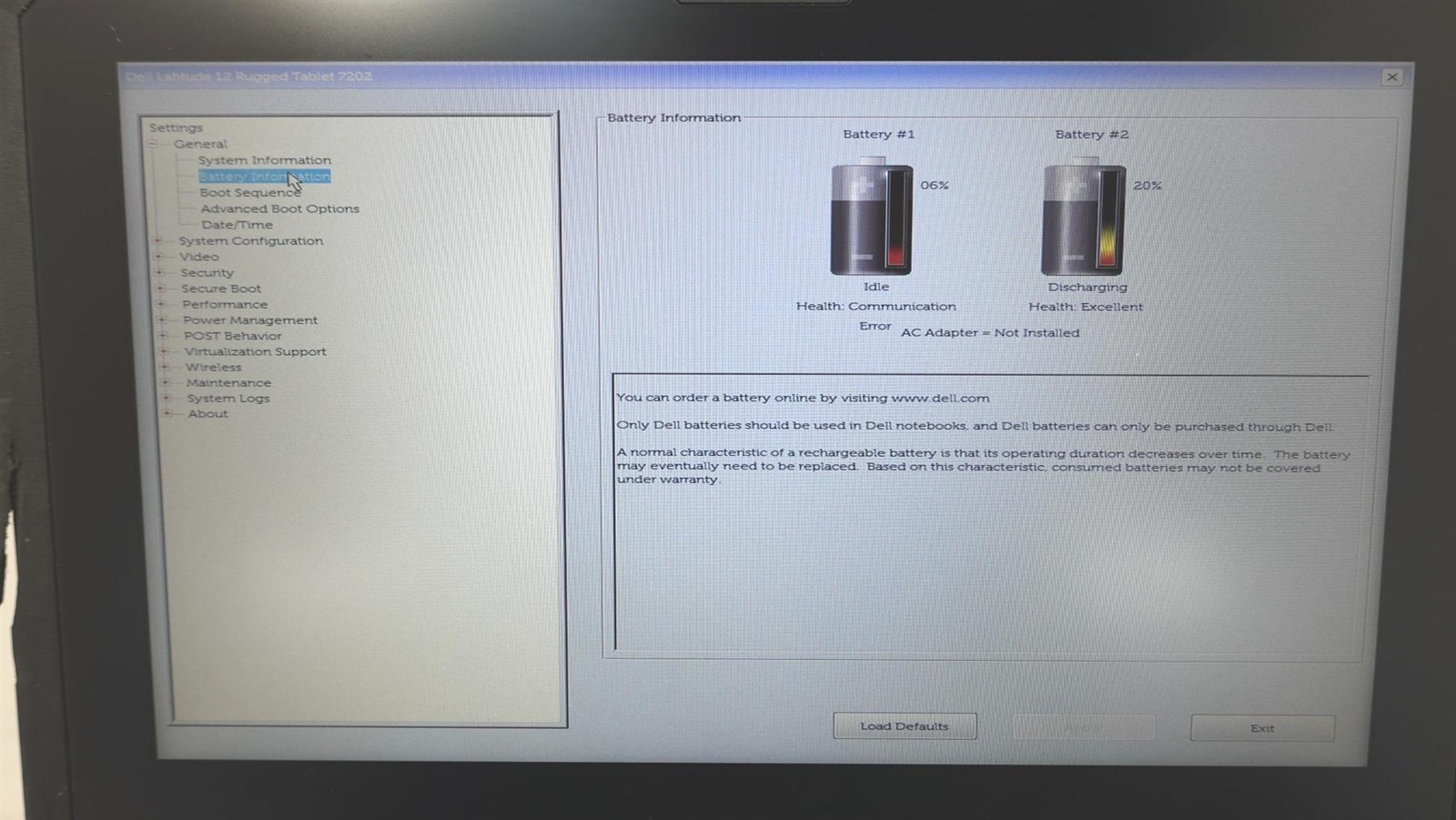Select the Video category label
This screenshot has height=820, width=1456.
point(199,257)
